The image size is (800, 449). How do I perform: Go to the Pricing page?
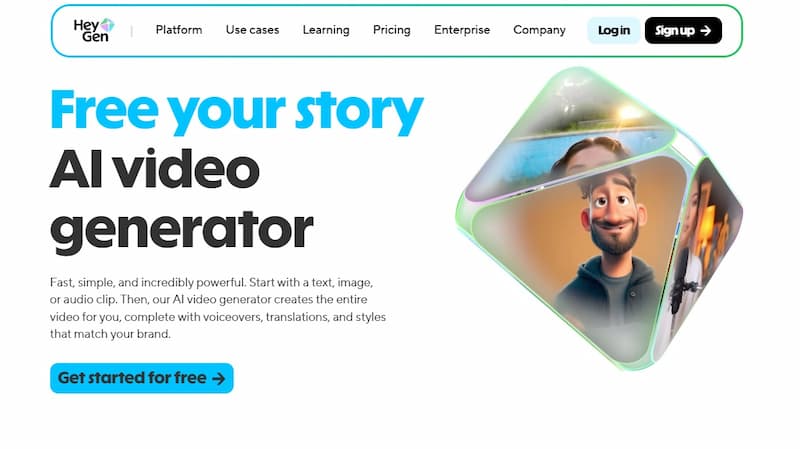391,30
